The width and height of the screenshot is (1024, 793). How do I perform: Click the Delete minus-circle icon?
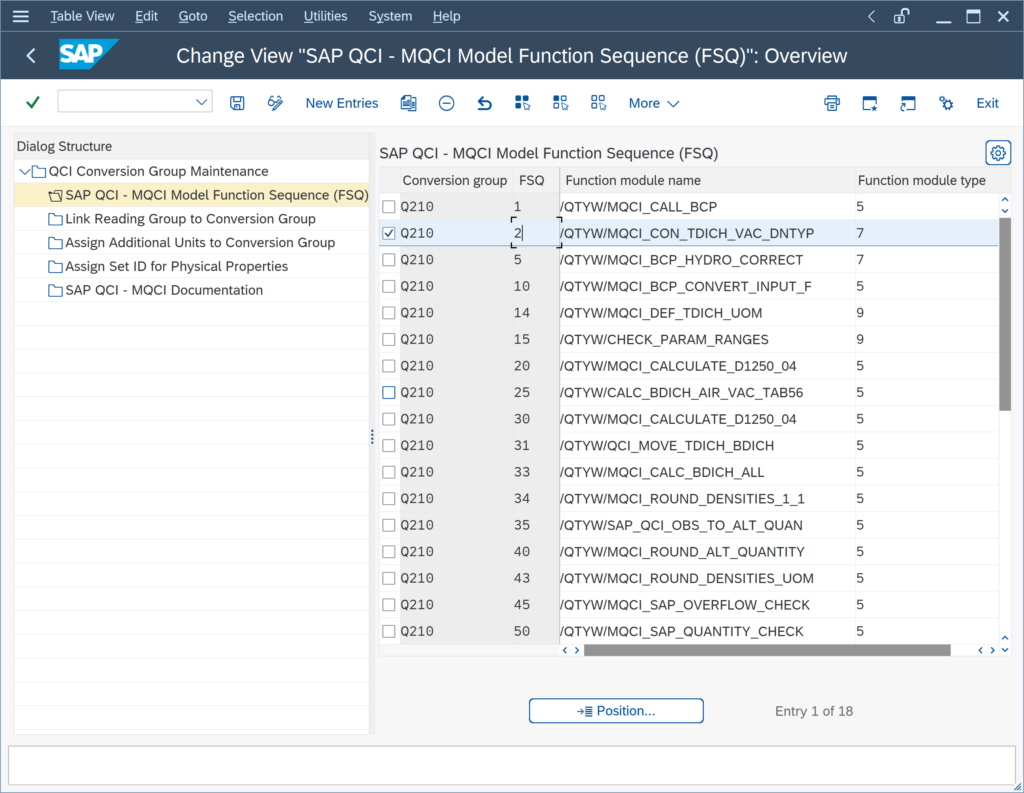[447, 103]
